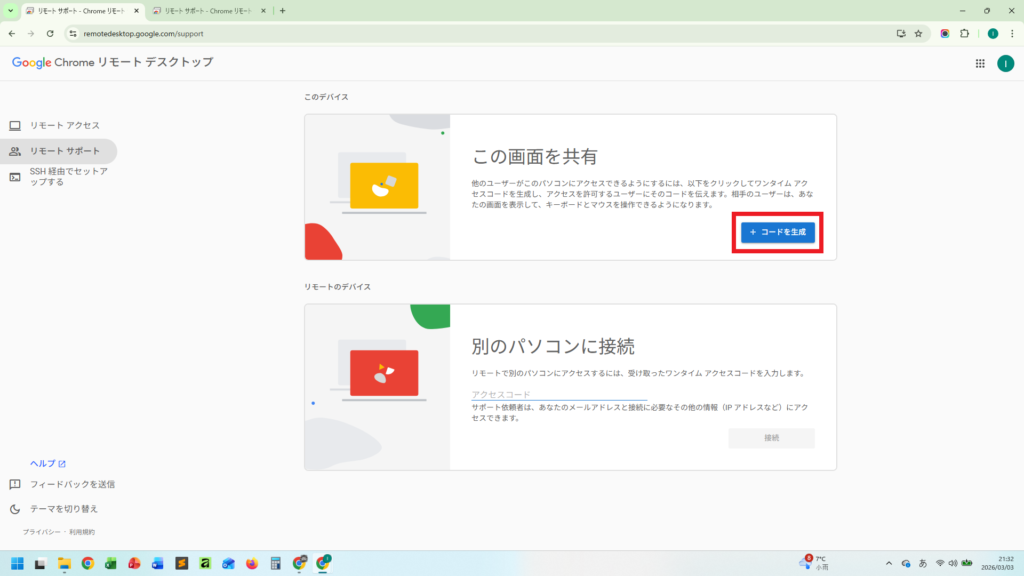Click the Google account avatar icon

pos(1005,63)
